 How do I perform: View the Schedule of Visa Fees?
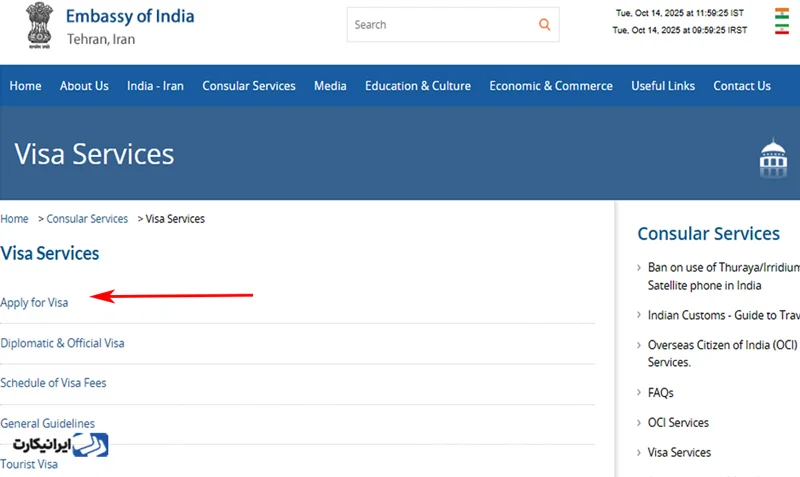click(x=53, y=383)
